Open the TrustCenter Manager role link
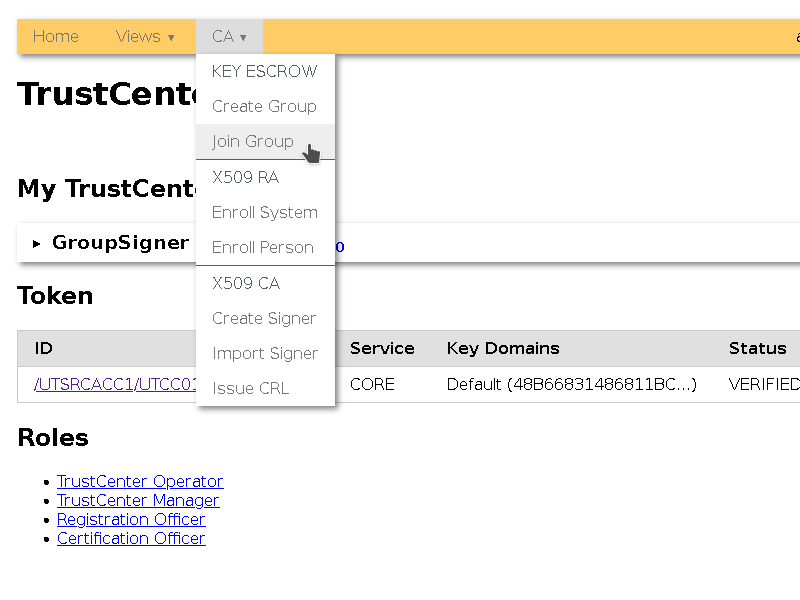Image resolution: width=800 pixels, height=600 pixels. pyautogui.click(x=138, y=500)
